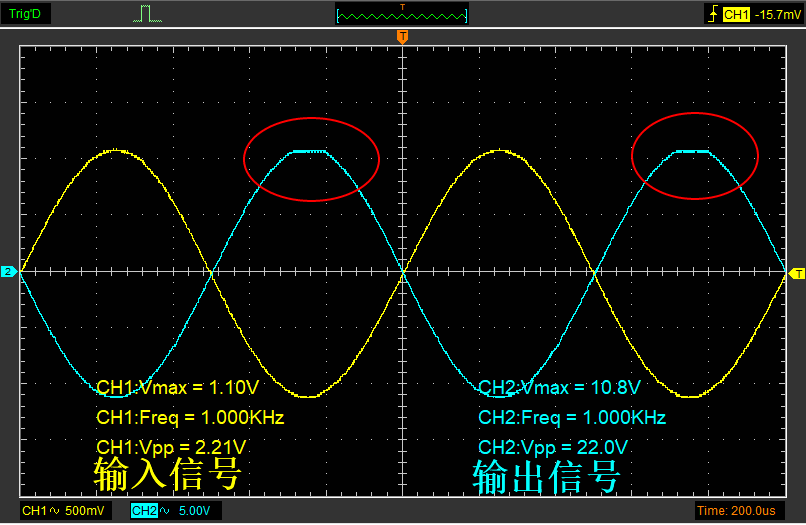Click the cyan channel 2 ground marker
The image size is (806, 525).
click(8, 272)
